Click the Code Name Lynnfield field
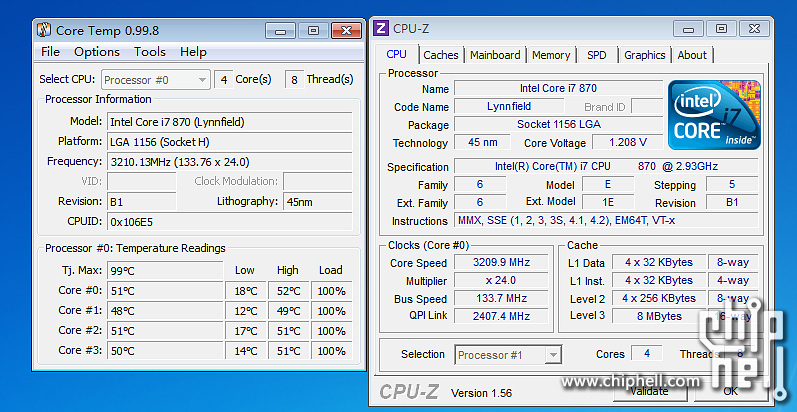Screen dimensions: 797x412 [509, 106]
